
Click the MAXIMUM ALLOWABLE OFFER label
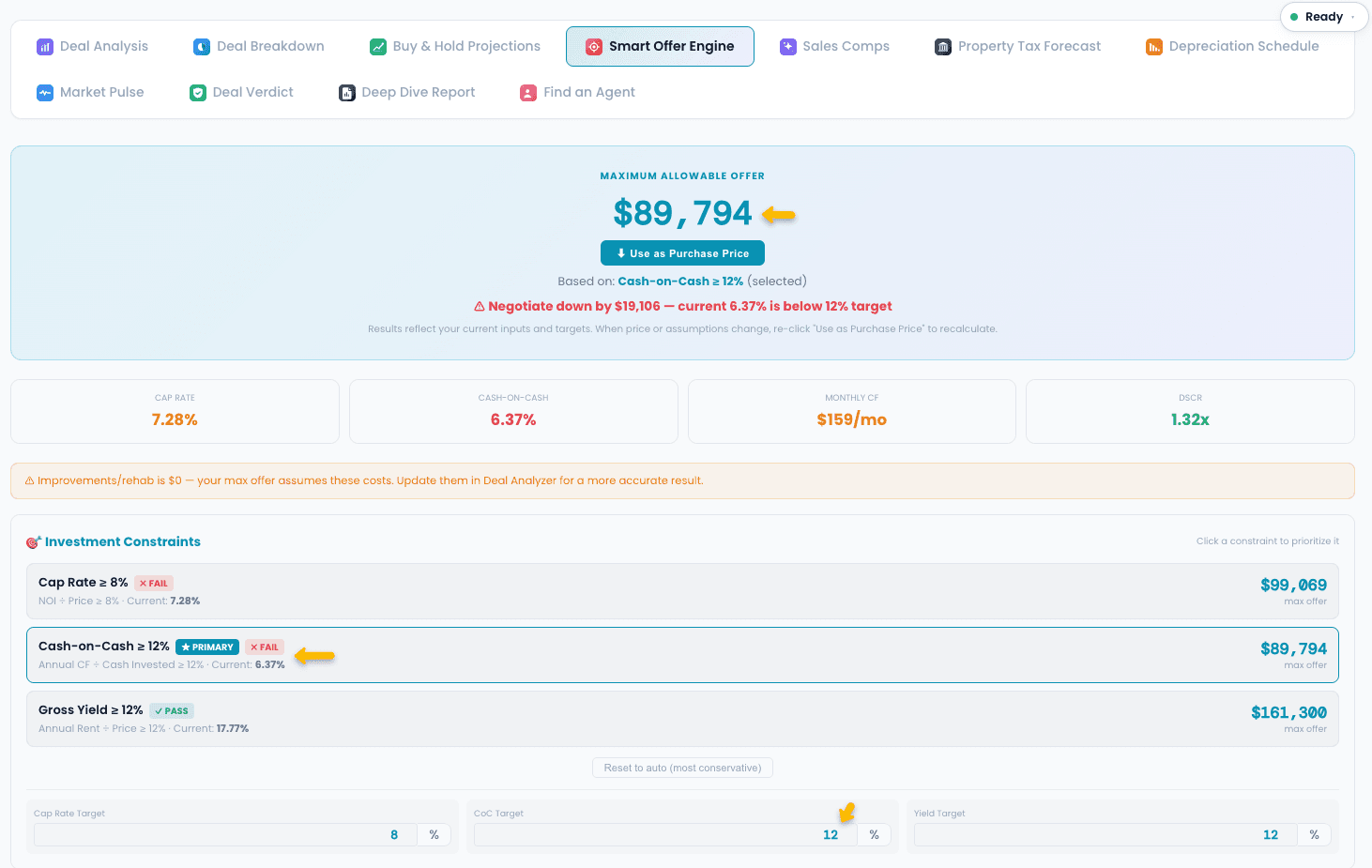pos(682,175)
